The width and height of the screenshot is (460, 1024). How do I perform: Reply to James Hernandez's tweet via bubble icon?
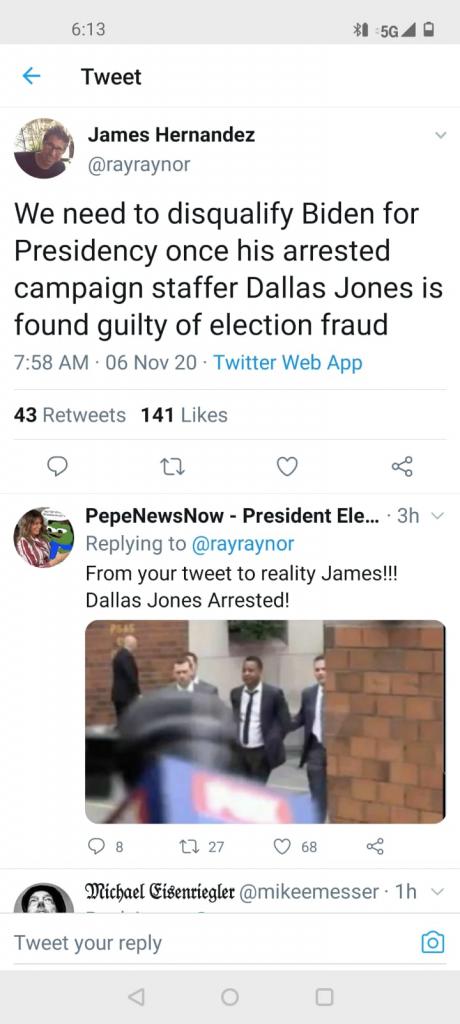[x=59, y=466]
